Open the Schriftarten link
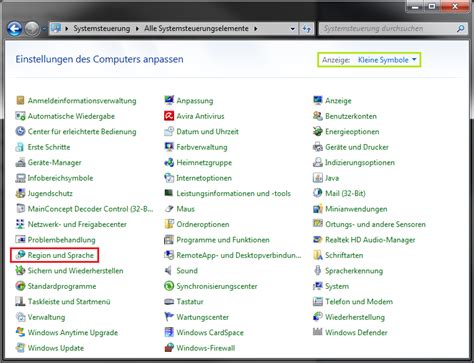Image resolution: width=474 pixels, height=363 pixels. coord(344,255)
